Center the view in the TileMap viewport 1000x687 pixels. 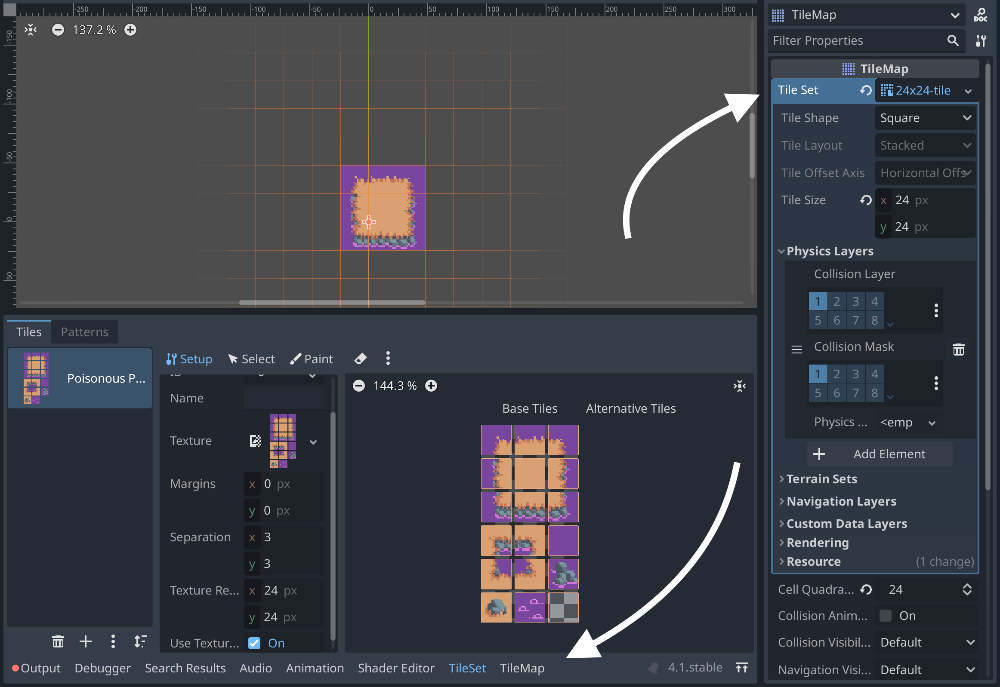(x=31, y=30)
